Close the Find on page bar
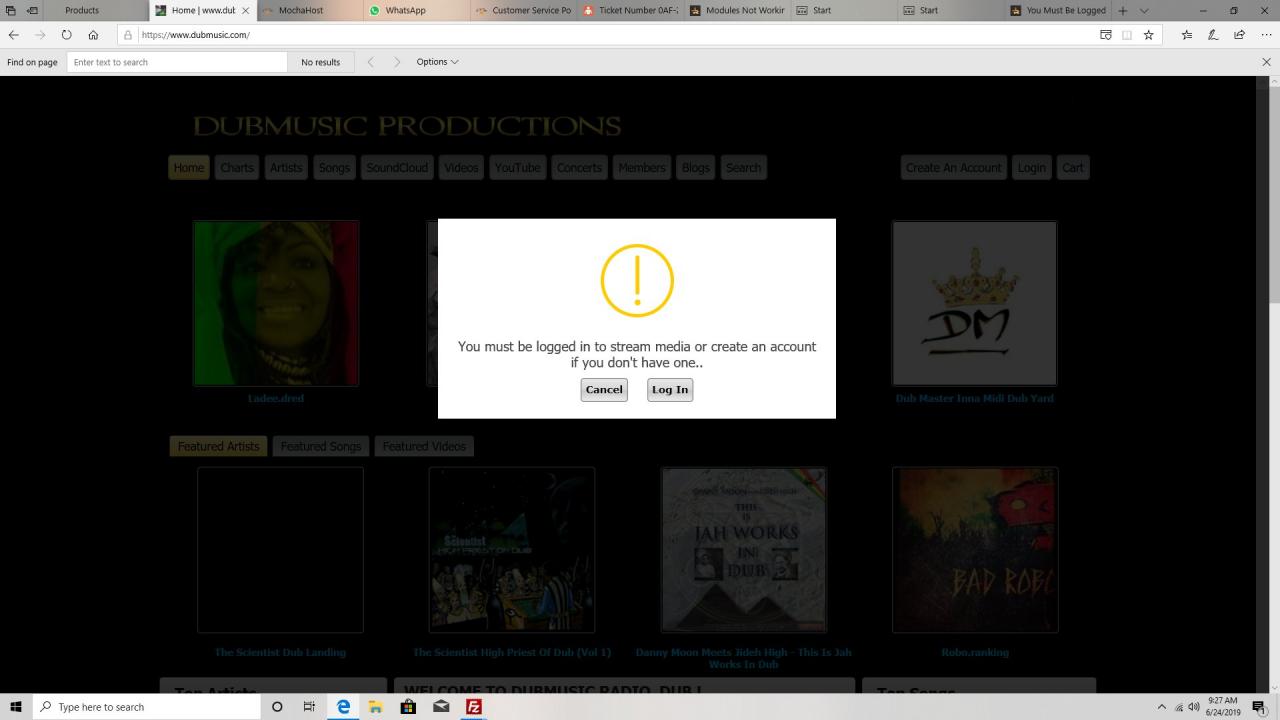This screenshot has height=720, width=1280. 1266,62
